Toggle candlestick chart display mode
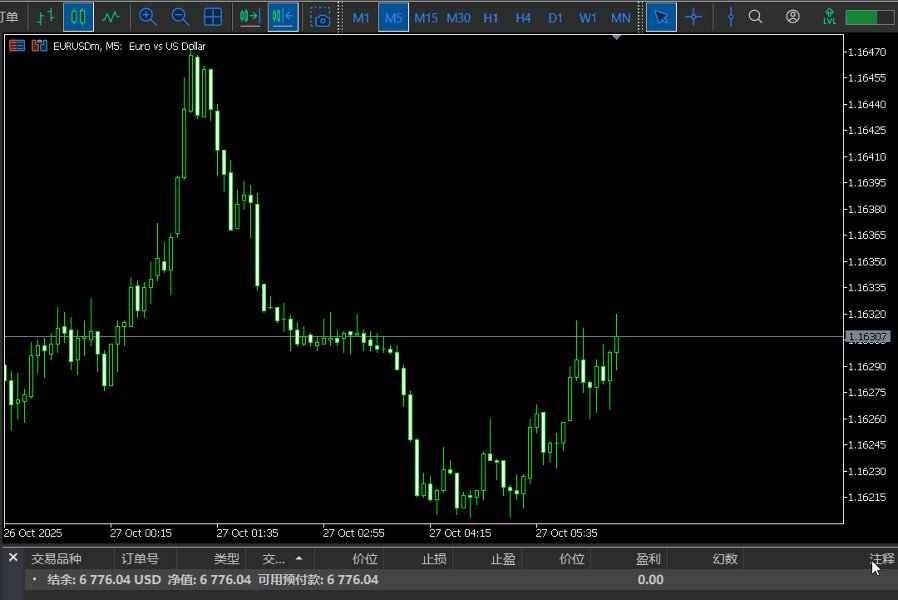 click(78, 17)
